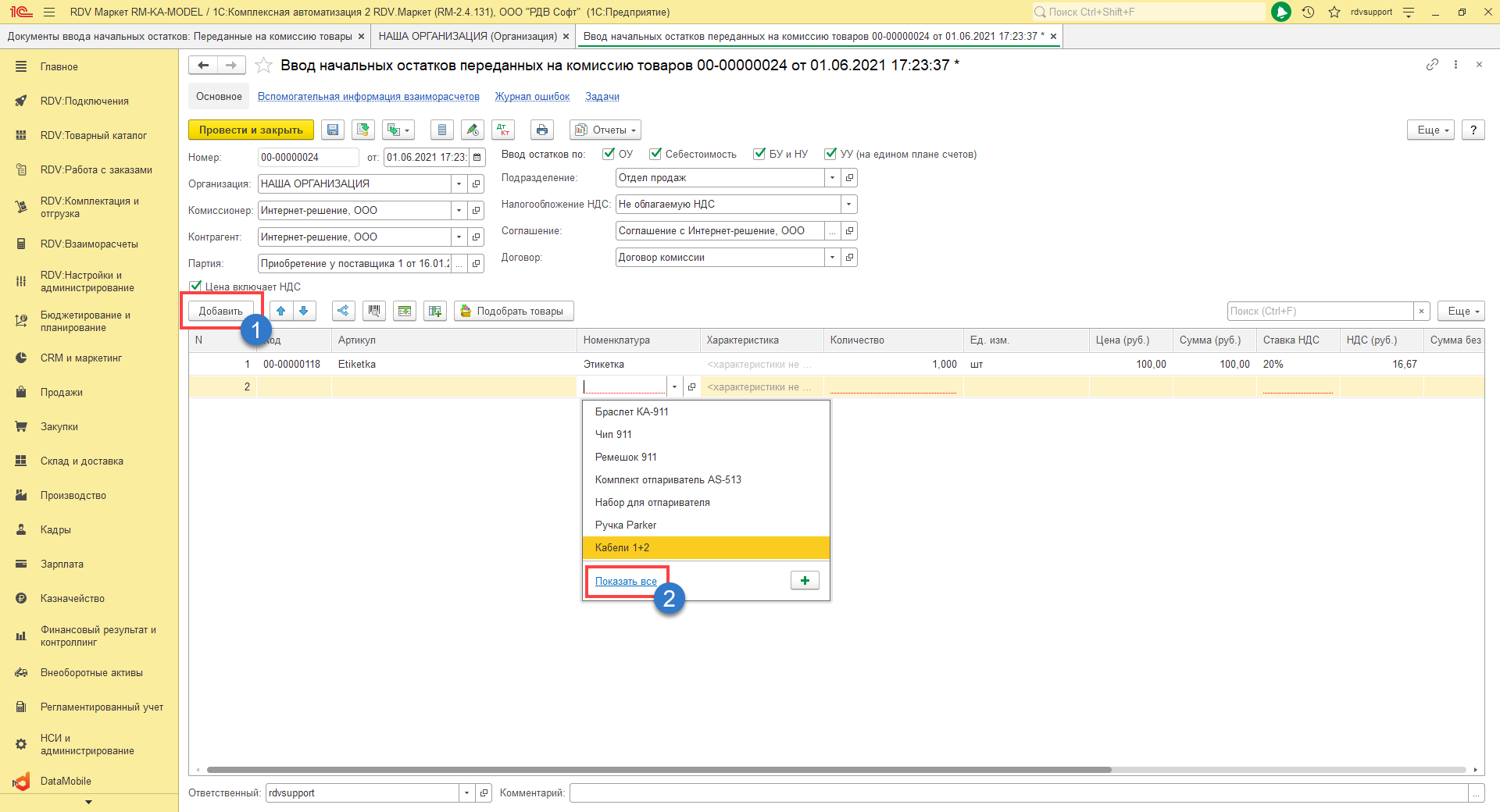
Task: Open the Налогообложение НДС dropdown
Action: (x=848, y=205)
